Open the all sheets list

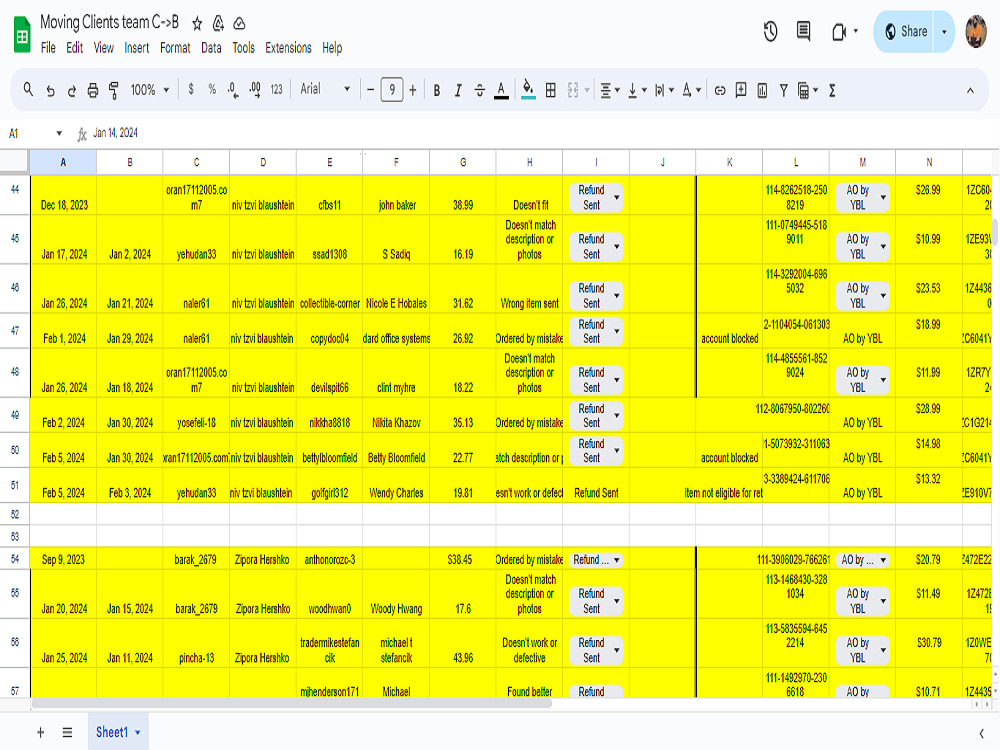coord(67,732)
